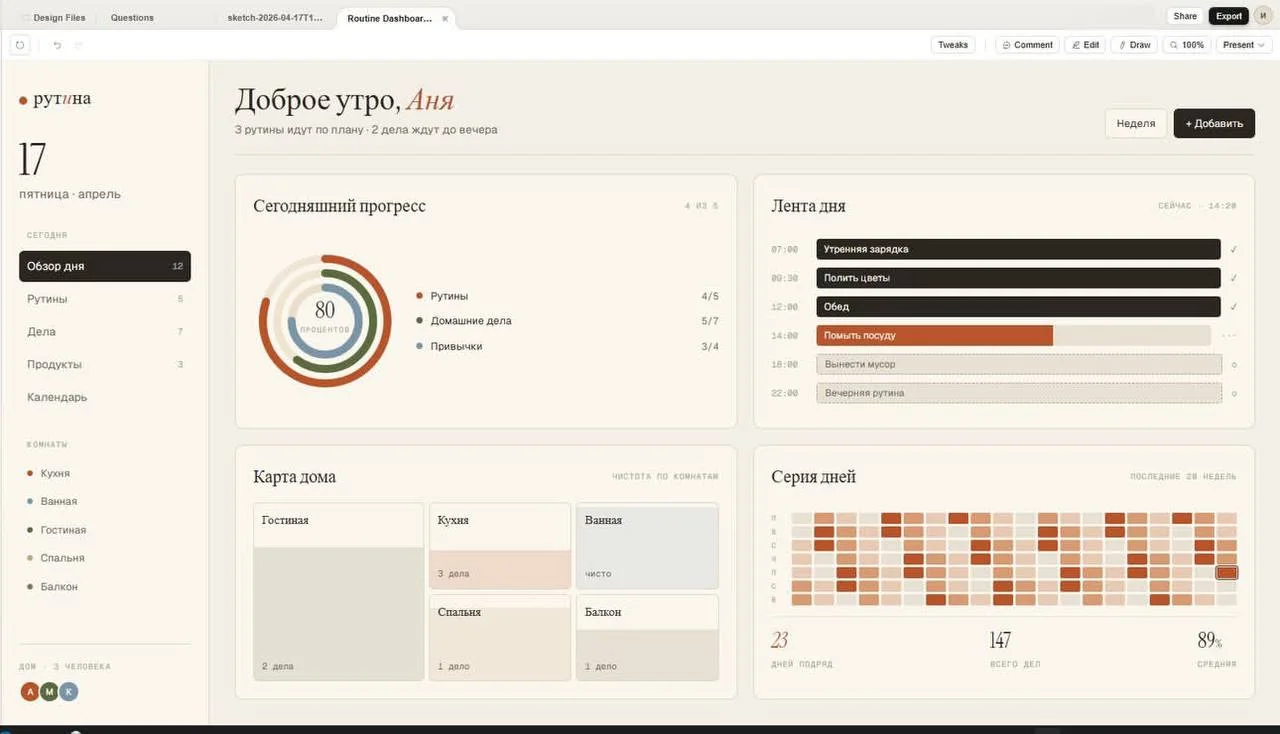Select the Draw pen tool
Screen dimensions: 1280x734
click(1134, 45)
